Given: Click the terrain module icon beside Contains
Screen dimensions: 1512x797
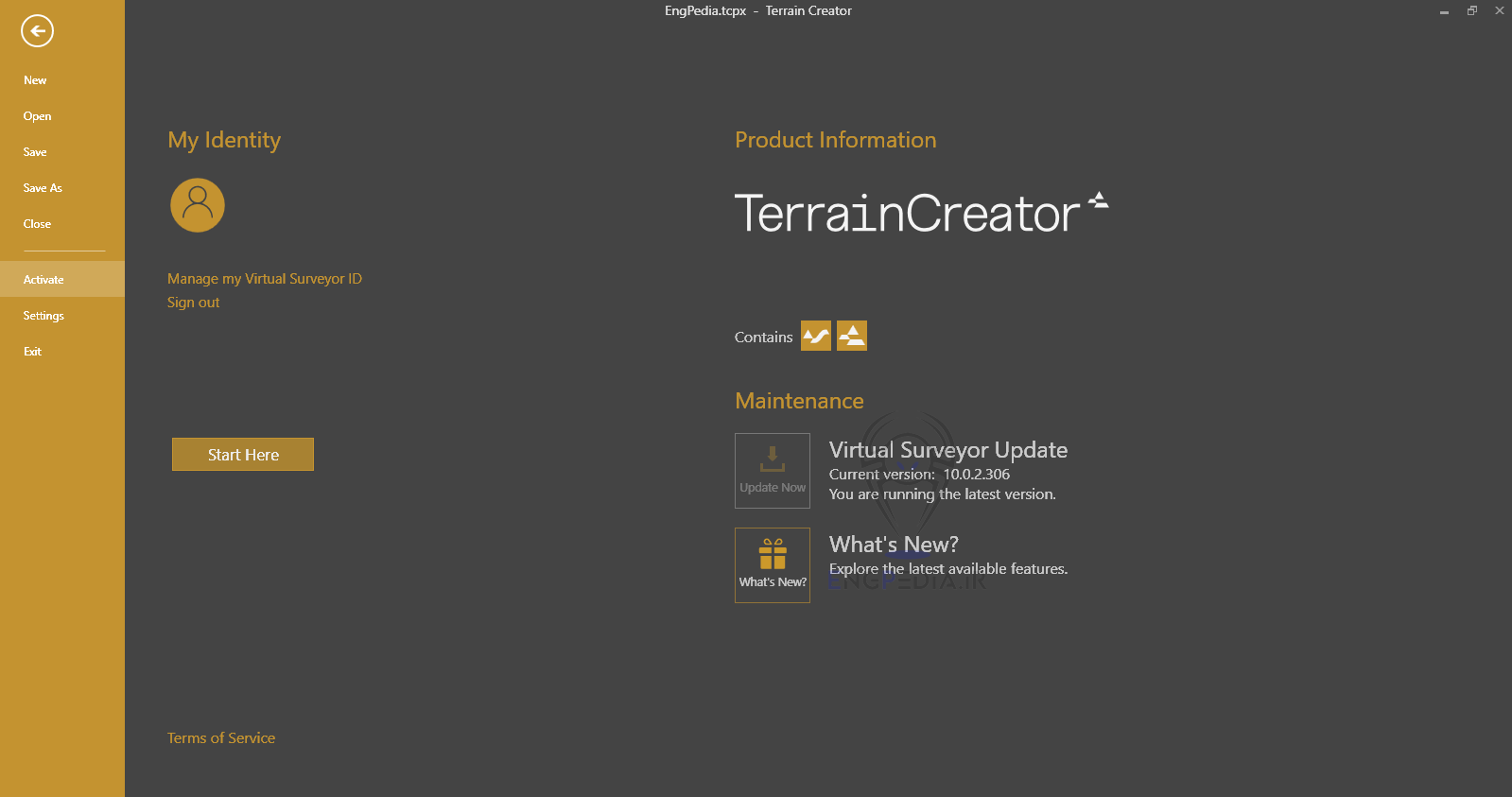Looking at the screenshot, I should [x=852, y=336].
